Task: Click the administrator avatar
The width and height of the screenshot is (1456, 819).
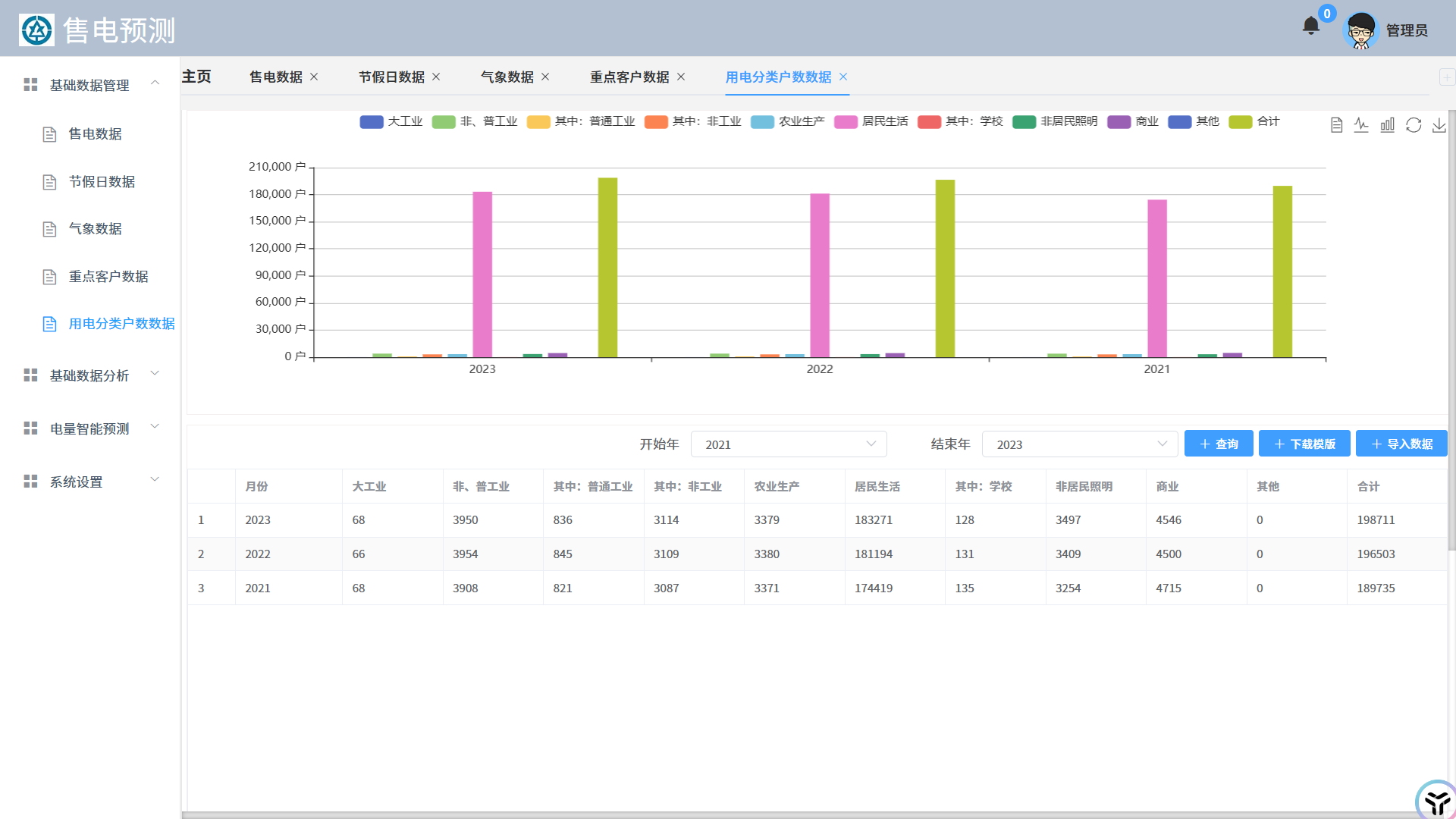Action: (1360, 30)
